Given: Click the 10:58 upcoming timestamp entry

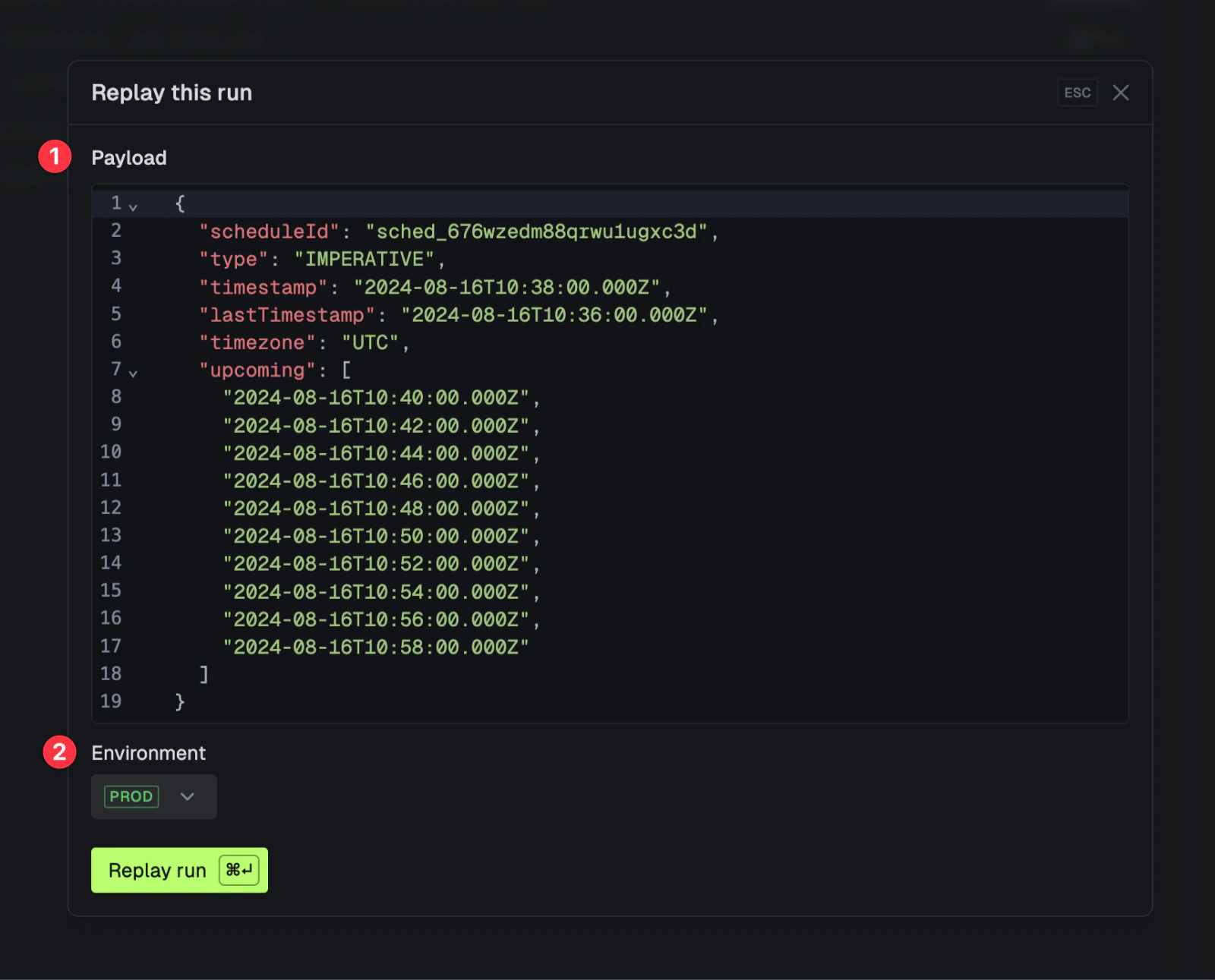Looking at the screenshot, I should (x=376, y=648).
